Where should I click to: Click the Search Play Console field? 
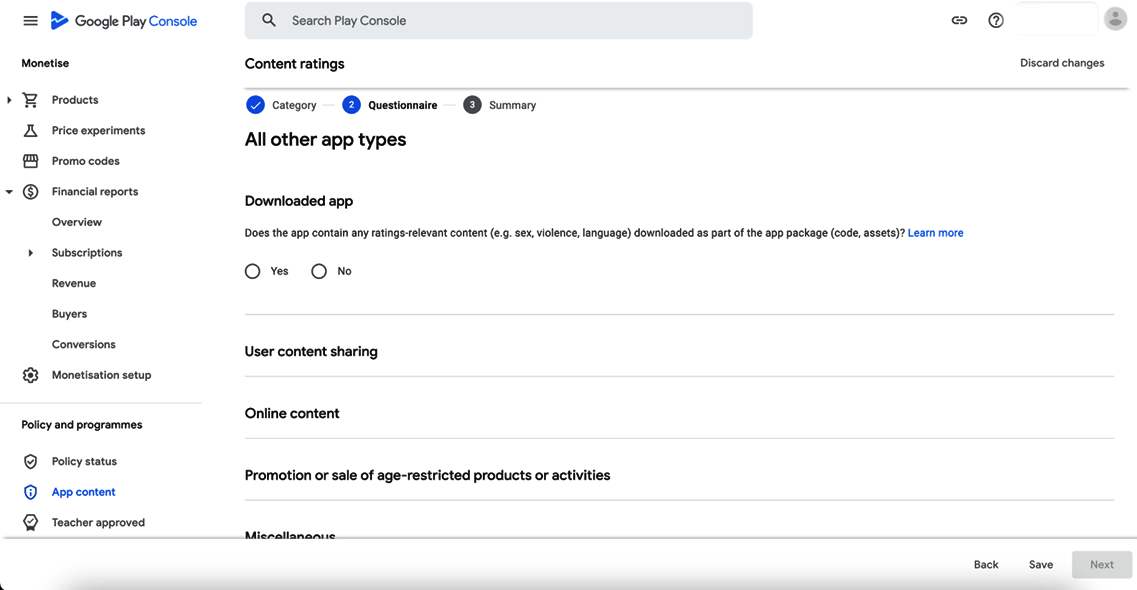coord(498,20)
